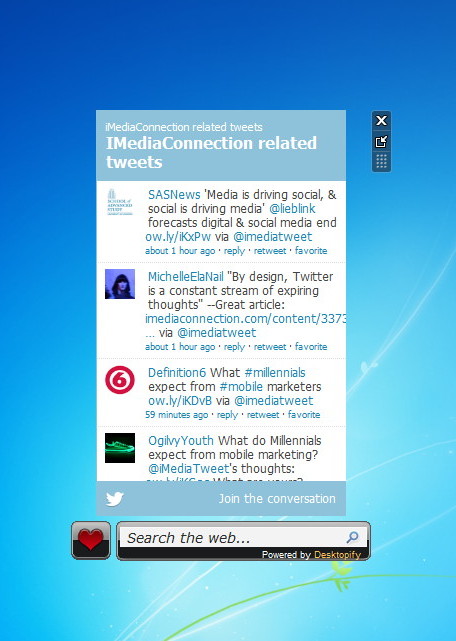Click favorite under SASNews tweet

311,251
